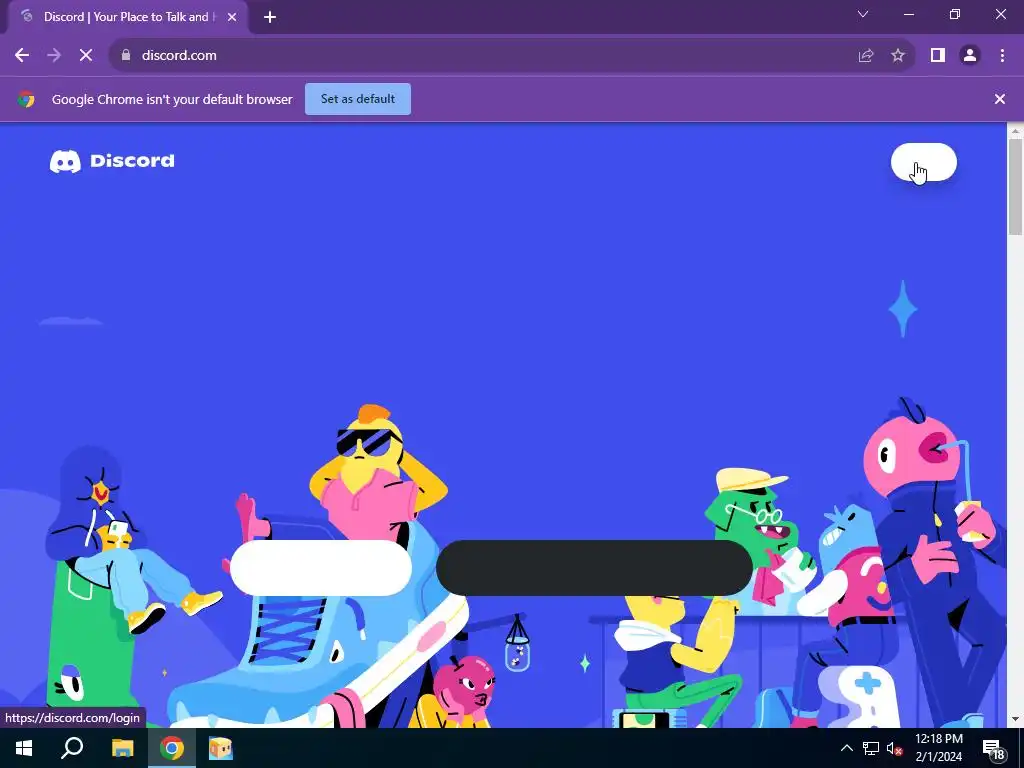Open the taskbar clock and date
The height and width of the screenshot is (768, 1024).
[x=938, y=748]
